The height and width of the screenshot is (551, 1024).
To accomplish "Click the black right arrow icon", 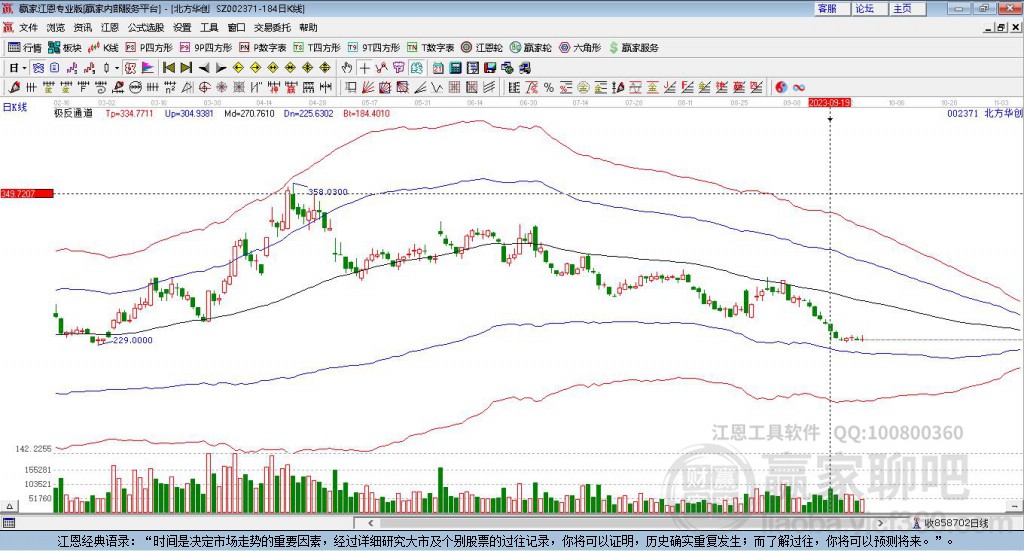I will tap(221, 68).
